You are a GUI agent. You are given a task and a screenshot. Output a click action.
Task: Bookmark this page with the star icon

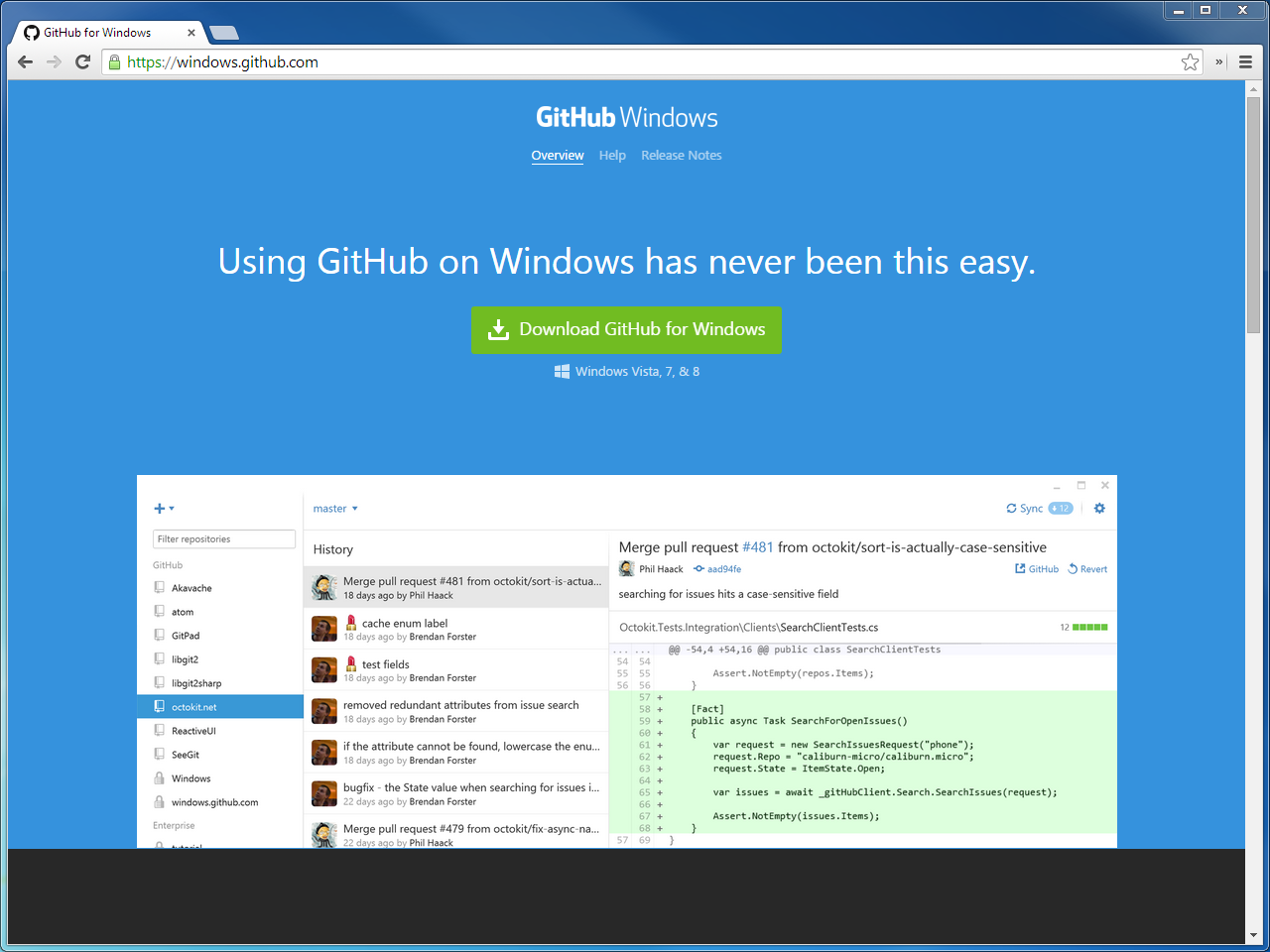point(1191,61)
